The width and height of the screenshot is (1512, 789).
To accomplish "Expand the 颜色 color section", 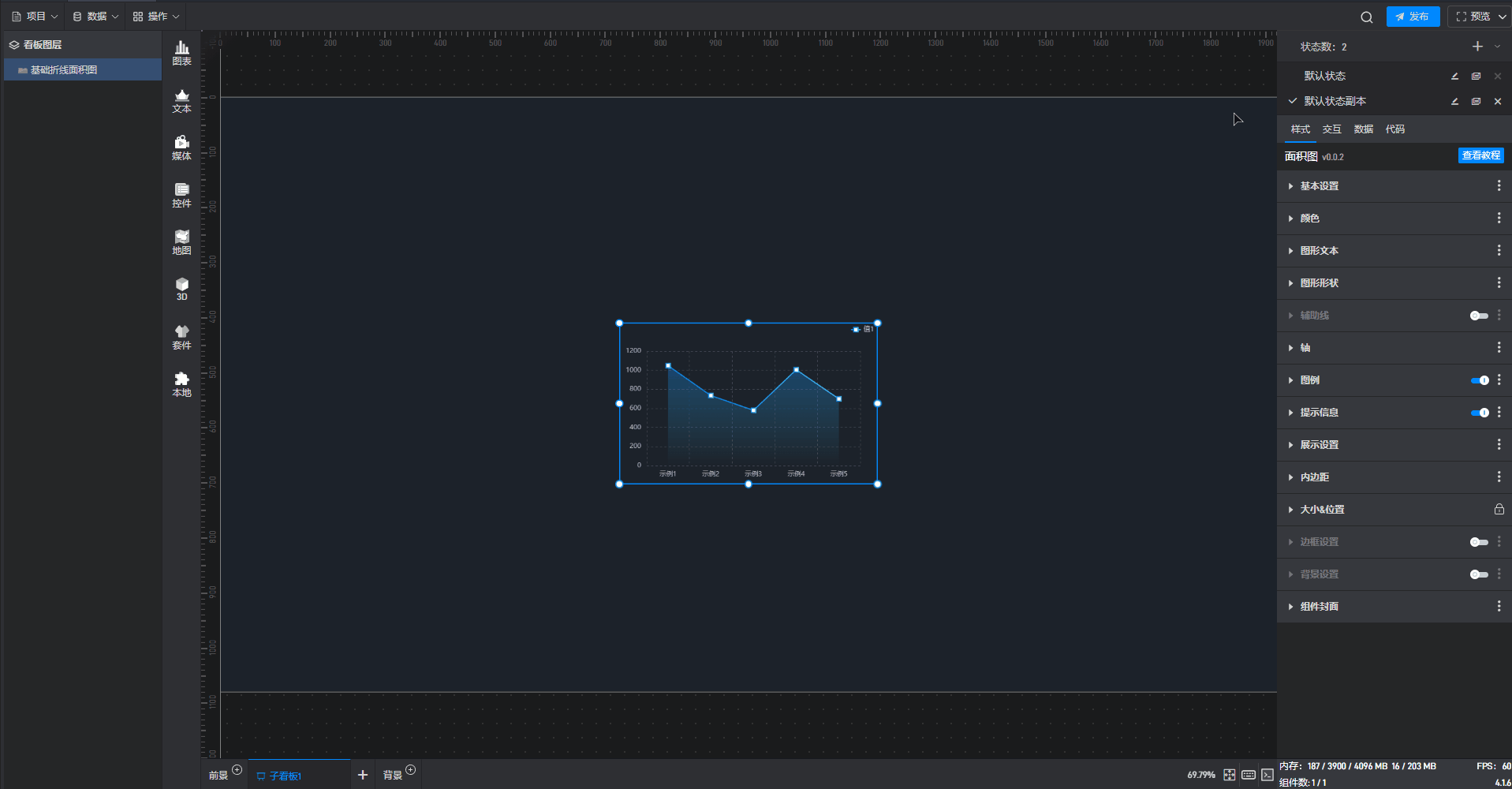I will coord(1309,219).
